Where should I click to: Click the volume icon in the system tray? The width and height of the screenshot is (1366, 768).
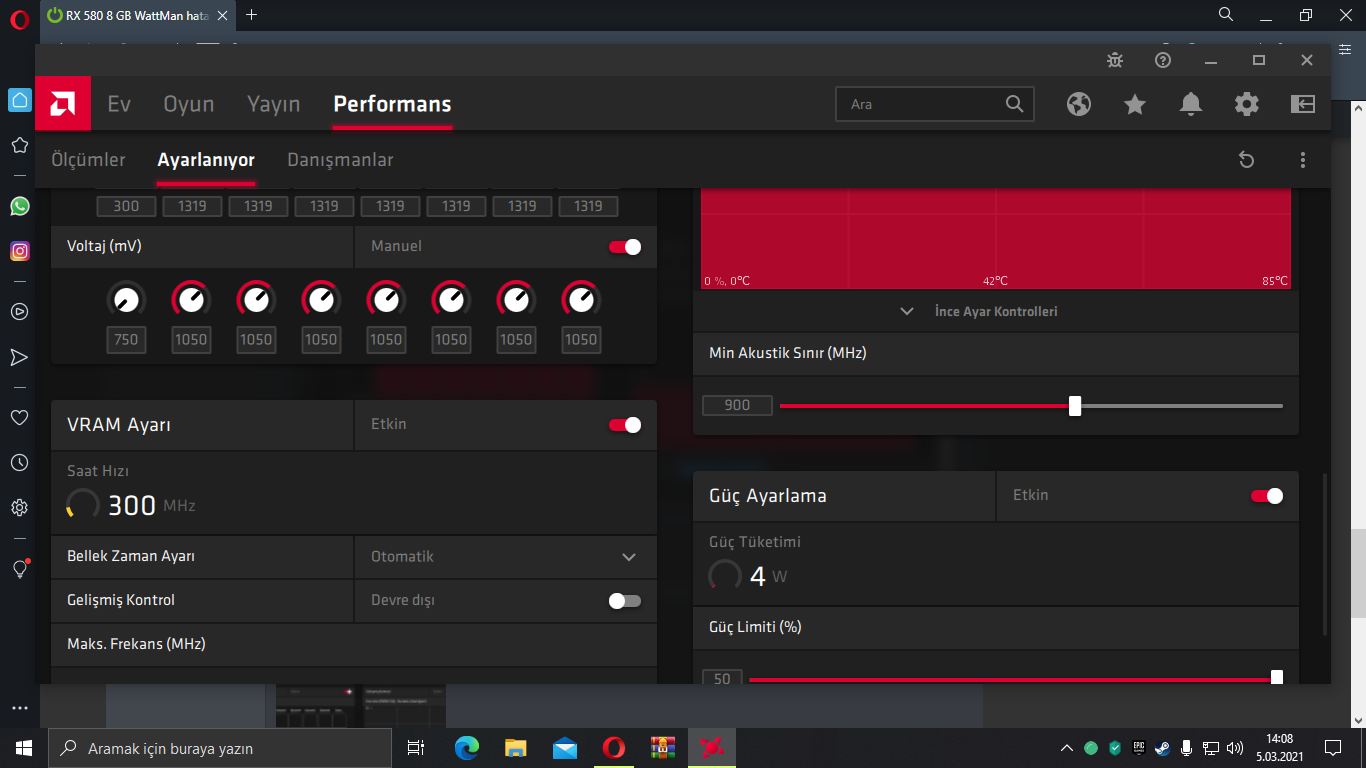[1235, 748]
